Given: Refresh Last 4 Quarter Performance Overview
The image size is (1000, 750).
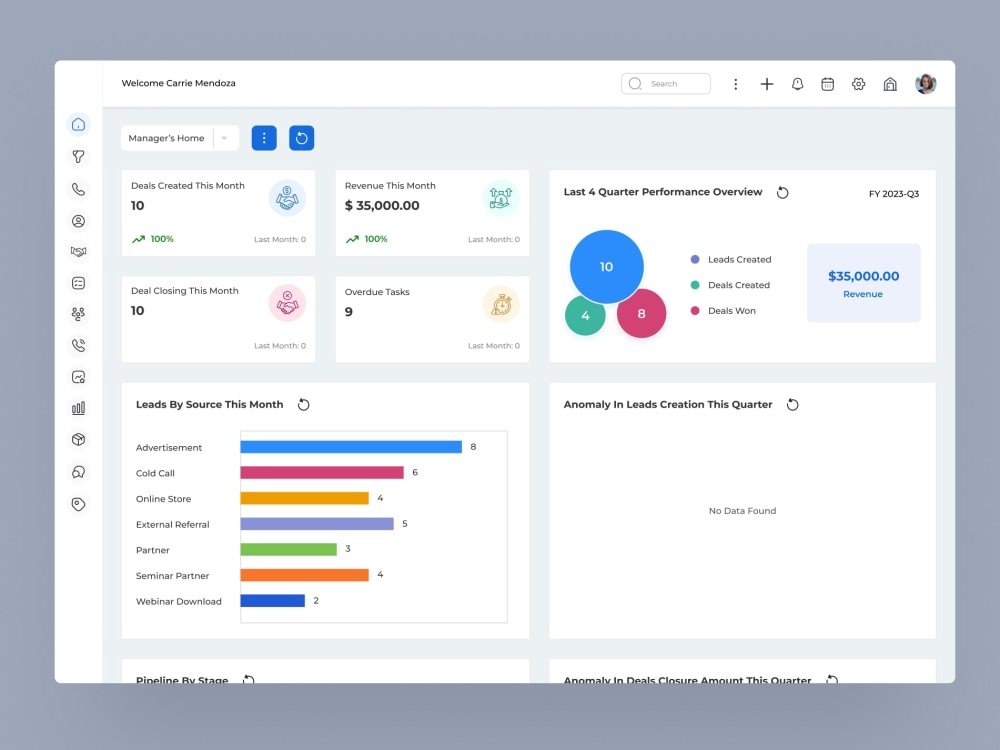Looking at the screenshot, I should (x=783, y=193).
